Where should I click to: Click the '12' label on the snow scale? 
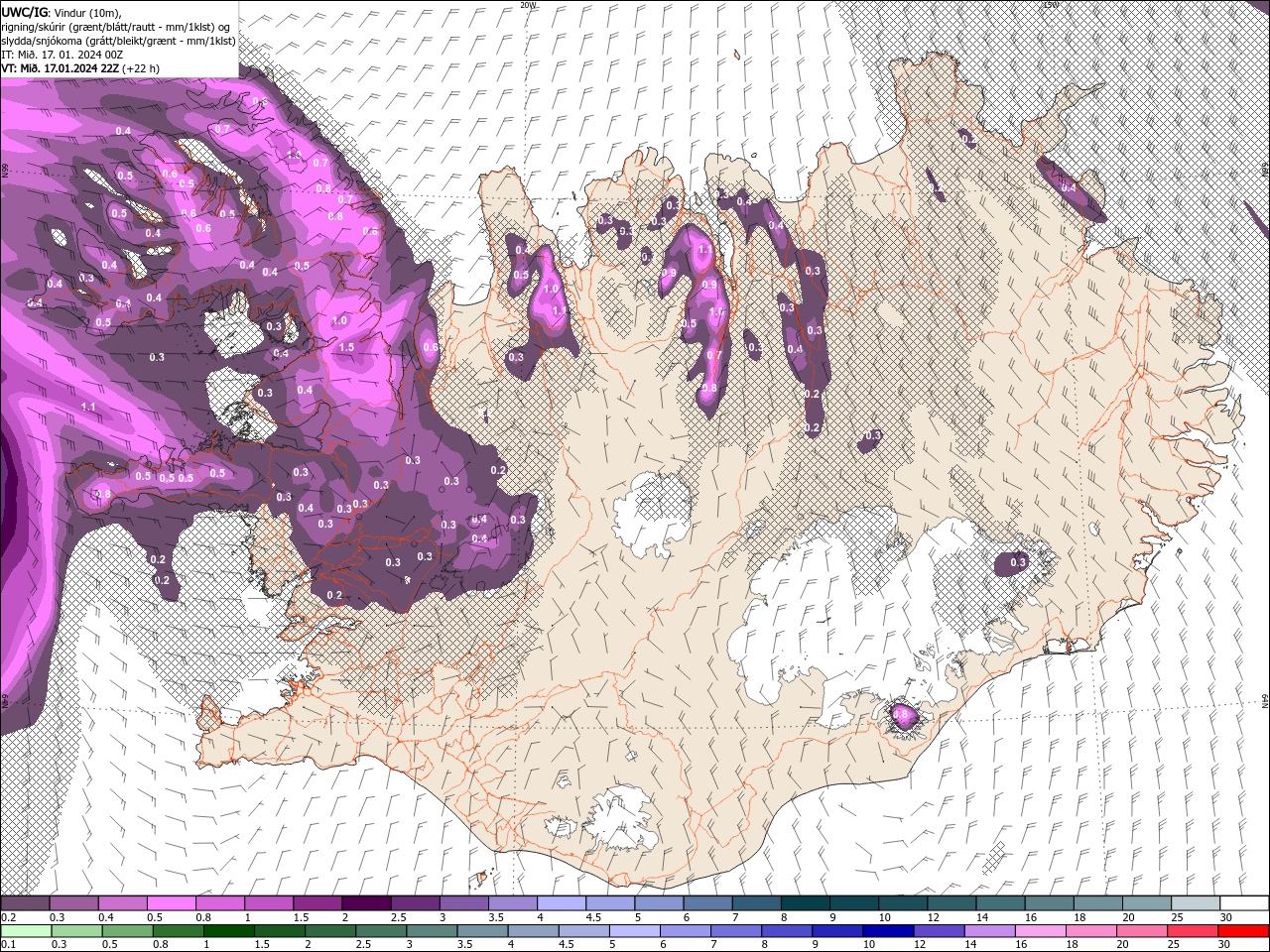tap(933, 917)
